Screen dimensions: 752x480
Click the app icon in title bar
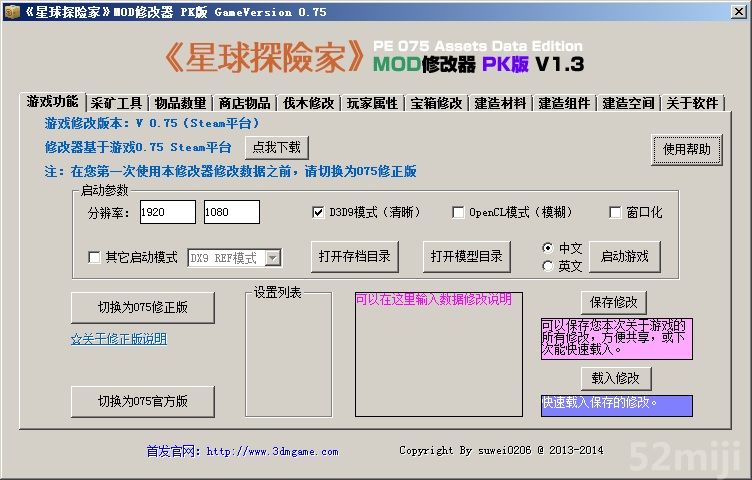[x=12, y=12]
